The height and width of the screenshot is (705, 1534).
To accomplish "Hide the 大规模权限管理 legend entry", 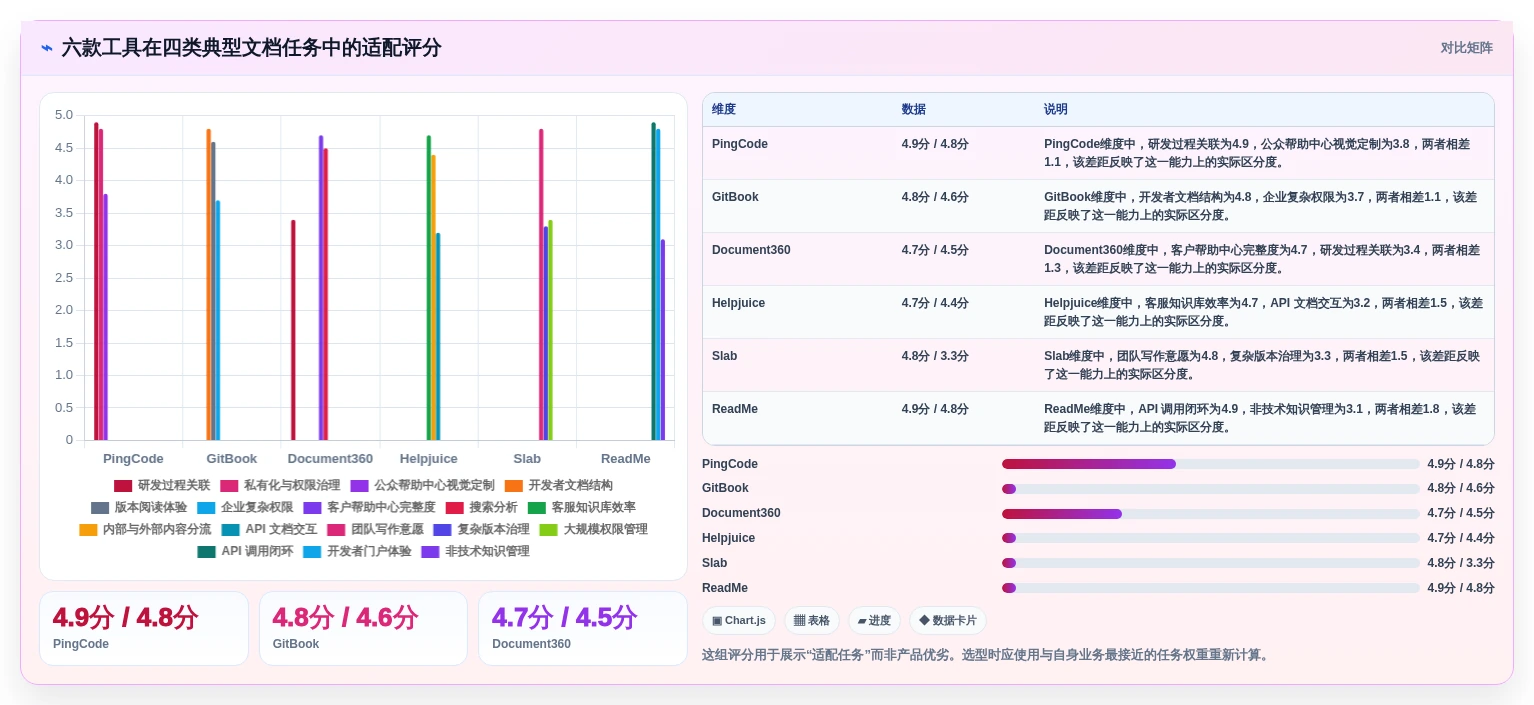I will [x=594, y=529].
